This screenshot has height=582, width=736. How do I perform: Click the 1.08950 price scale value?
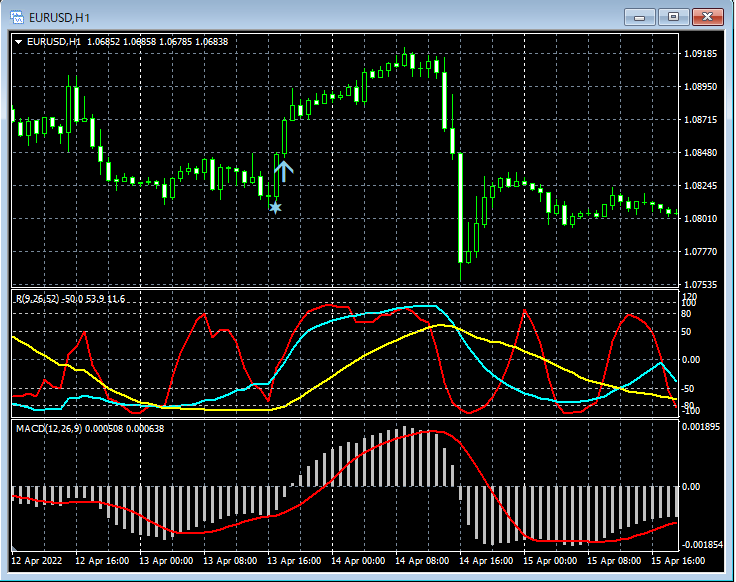[700, 86]
